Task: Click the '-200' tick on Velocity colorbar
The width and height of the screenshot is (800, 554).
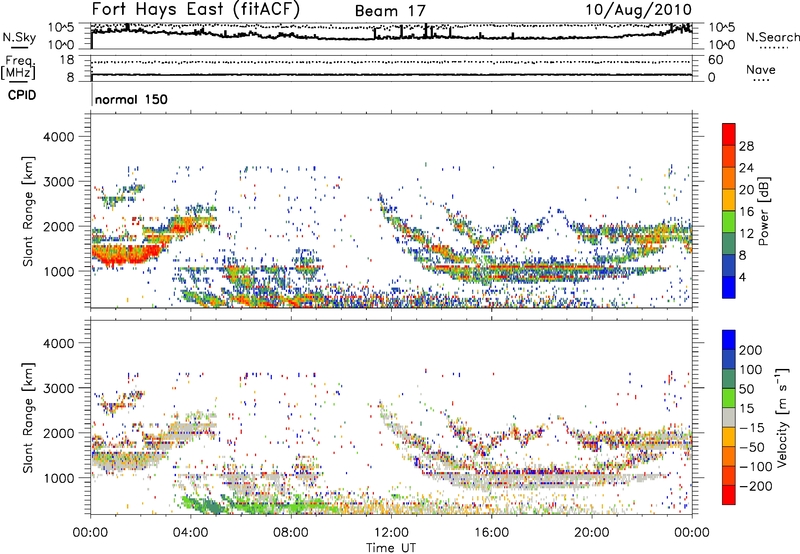Action: (x=756, y=486)
